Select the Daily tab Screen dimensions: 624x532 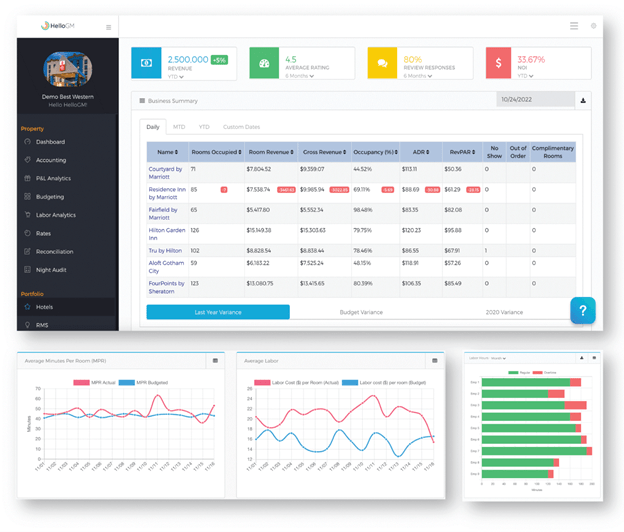tap(153, 127)
